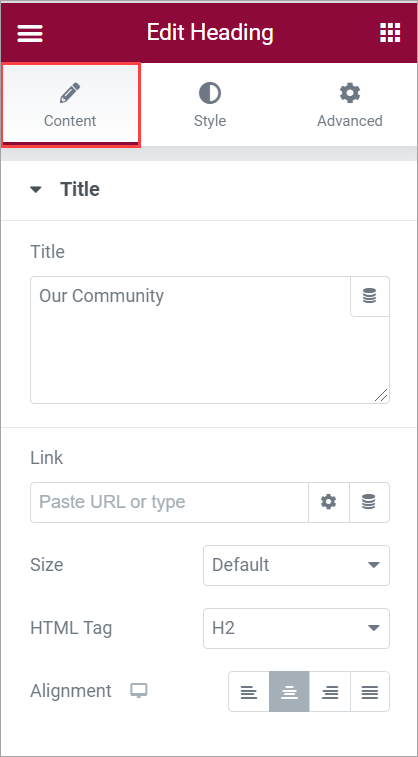
Task: Click the Paste URL link field
Action: pyautogui.click(x=169, y=502)
